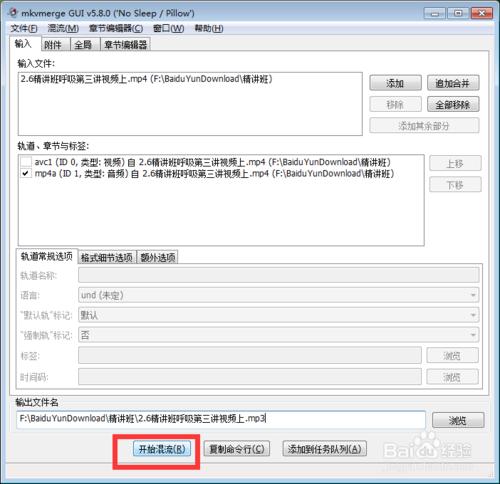
Task: Minimize the mkvmerge GUI window
Action: 435,13
